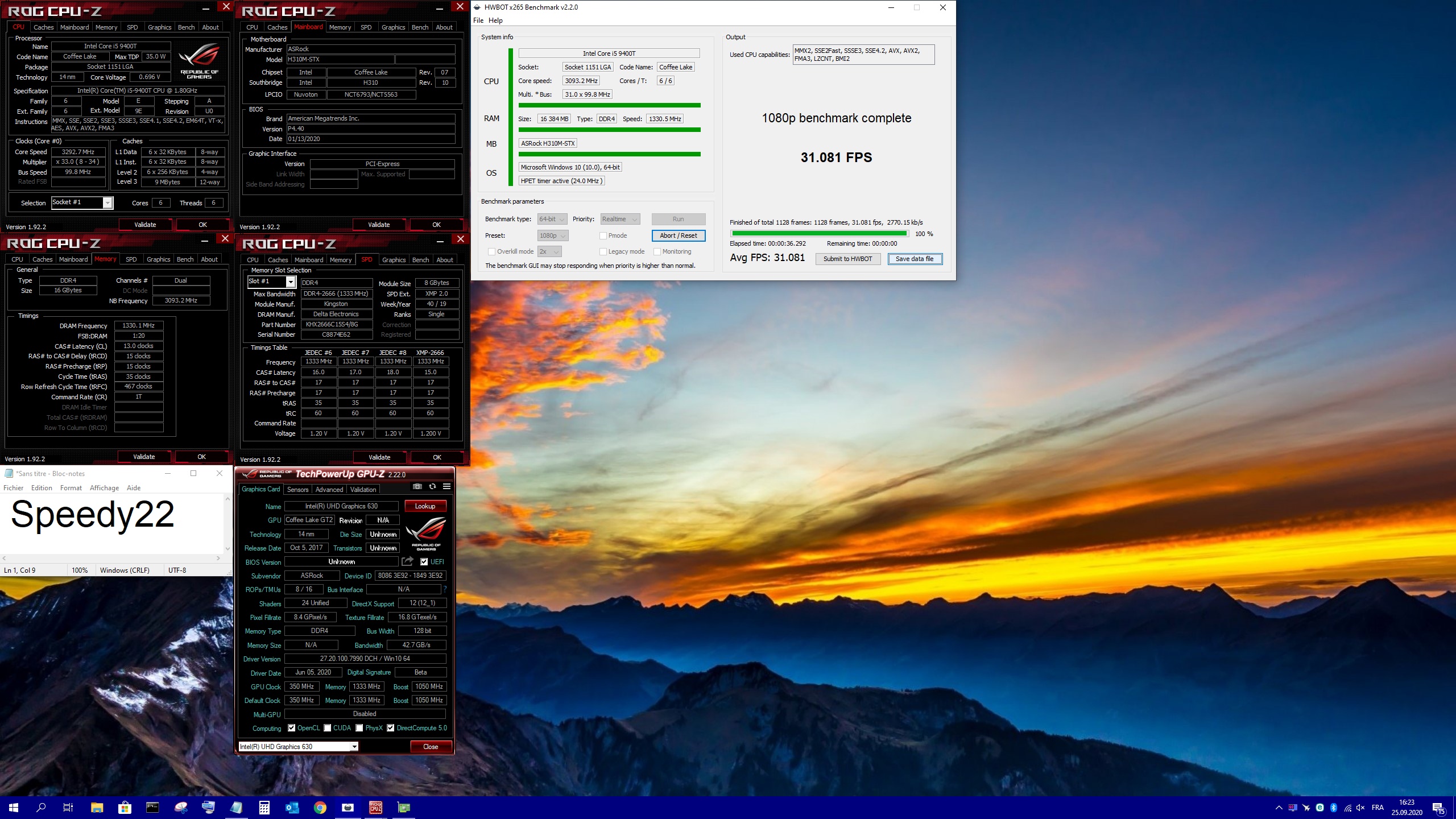Screen dimensions: 1456x819
Task: Toggle the CUDA checkbox
Action: 328,728
